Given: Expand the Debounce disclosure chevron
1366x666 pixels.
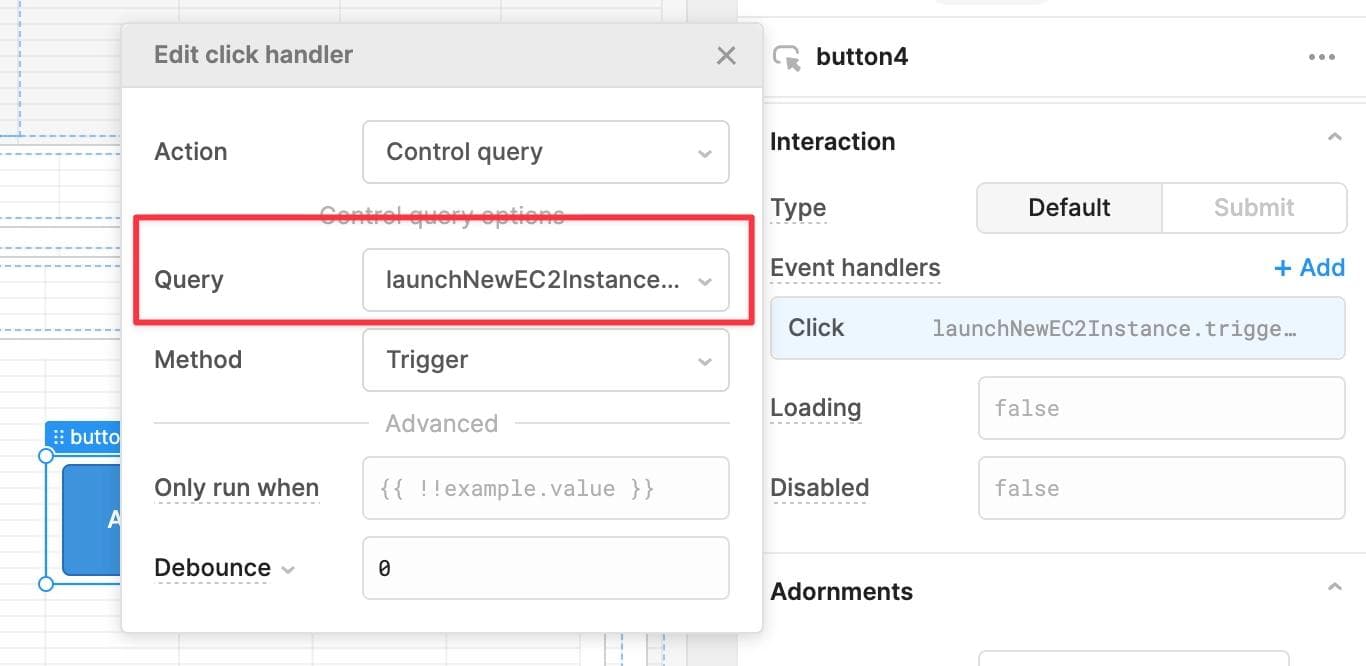Looking at the screenshot, I should click(x=289, y=568).
